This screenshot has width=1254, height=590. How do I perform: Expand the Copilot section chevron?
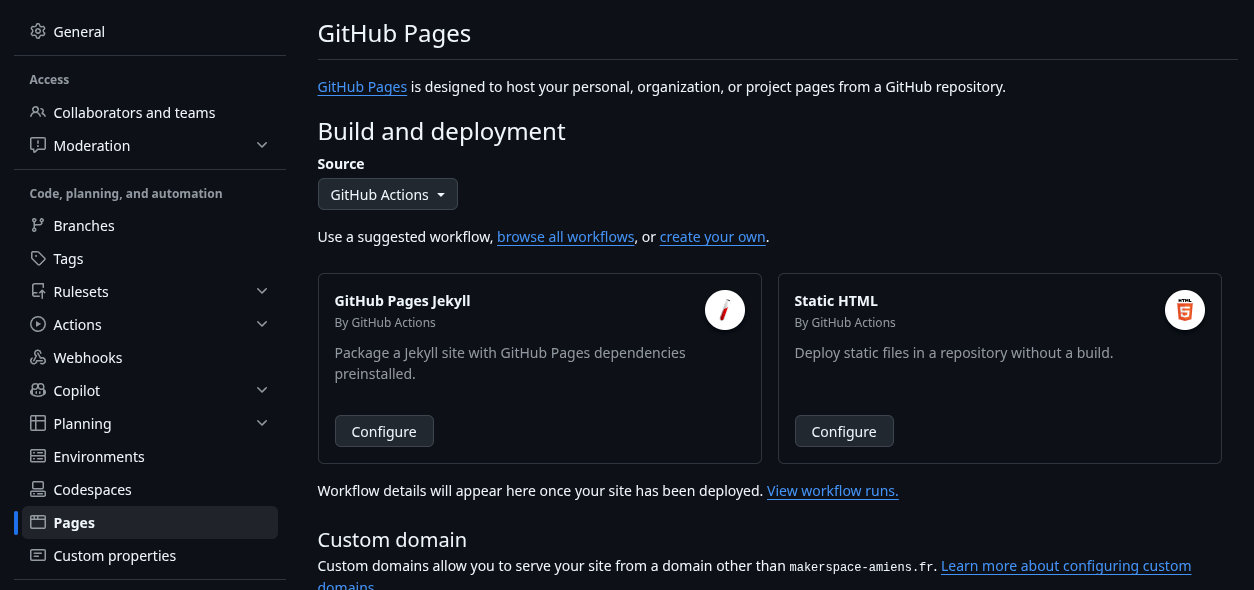click(262, 390)
